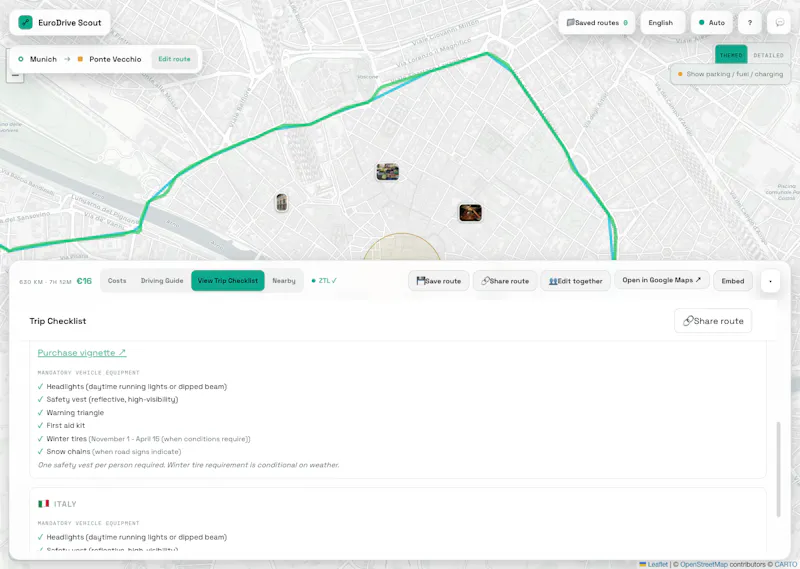
Task: Open the Leaflet attribution link
Action: click(657, 564)
